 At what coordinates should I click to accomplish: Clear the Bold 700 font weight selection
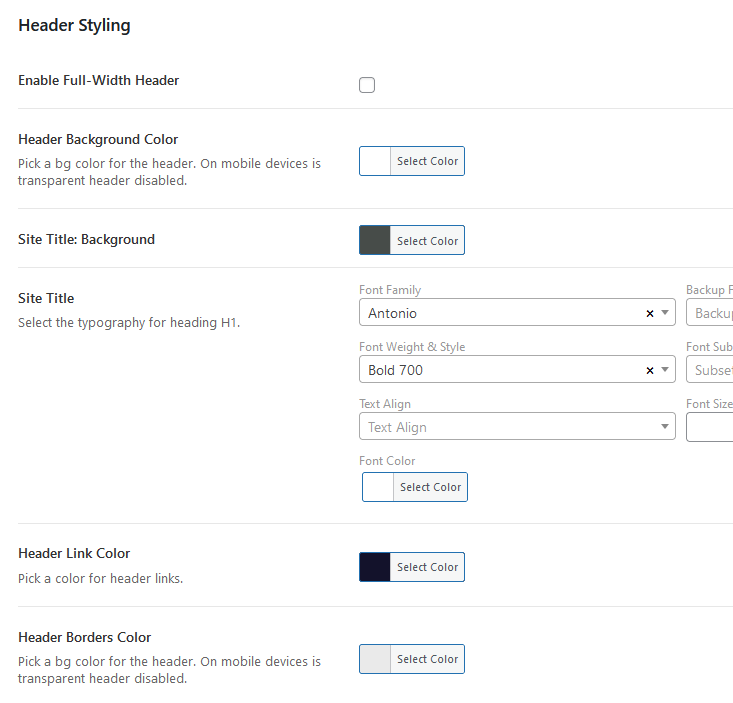[649, 370]
